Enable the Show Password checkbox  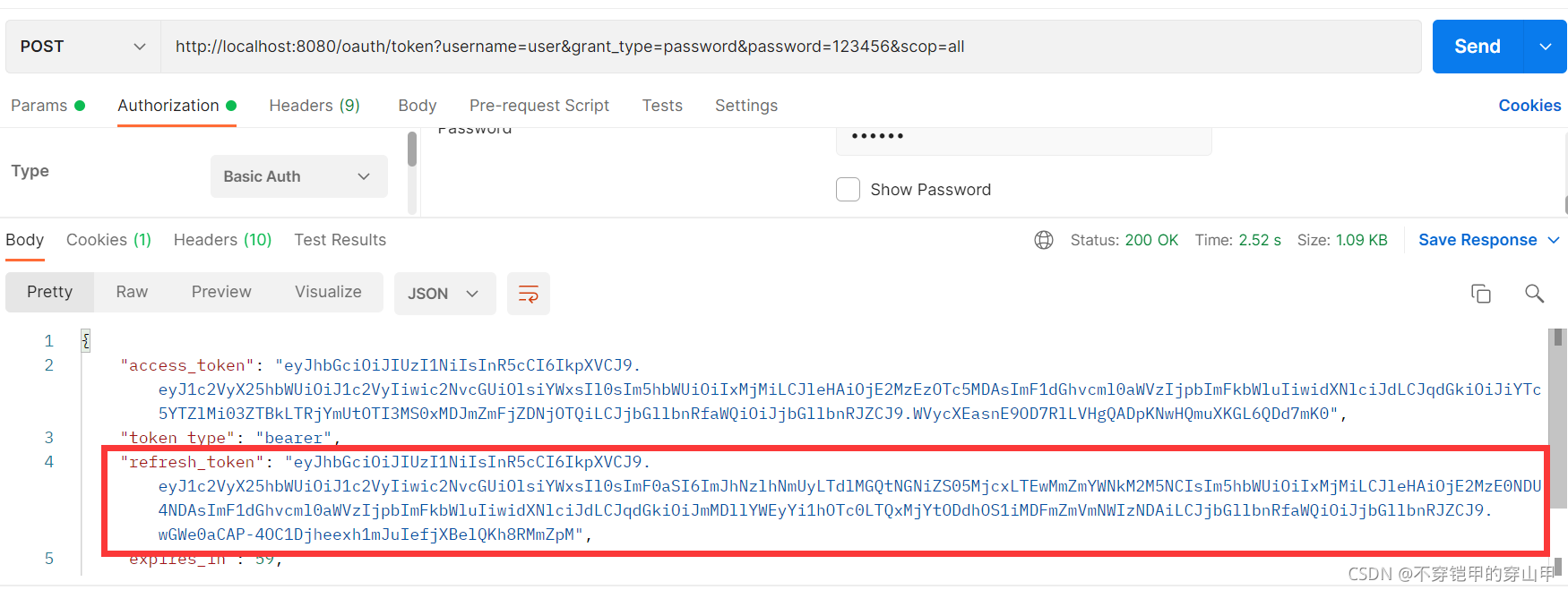848,189
